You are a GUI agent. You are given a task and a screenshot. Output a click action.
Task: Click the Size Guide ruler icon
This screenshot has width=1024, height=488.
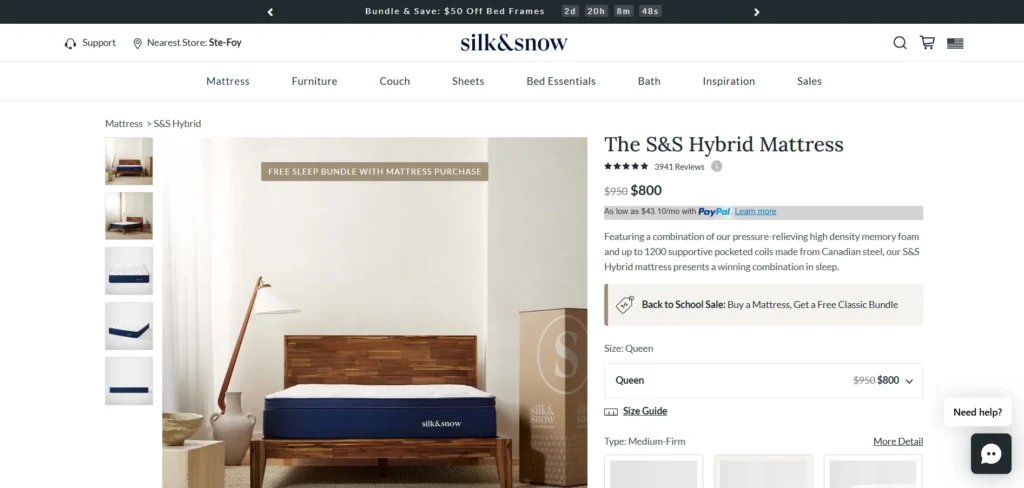click(611, 412)
